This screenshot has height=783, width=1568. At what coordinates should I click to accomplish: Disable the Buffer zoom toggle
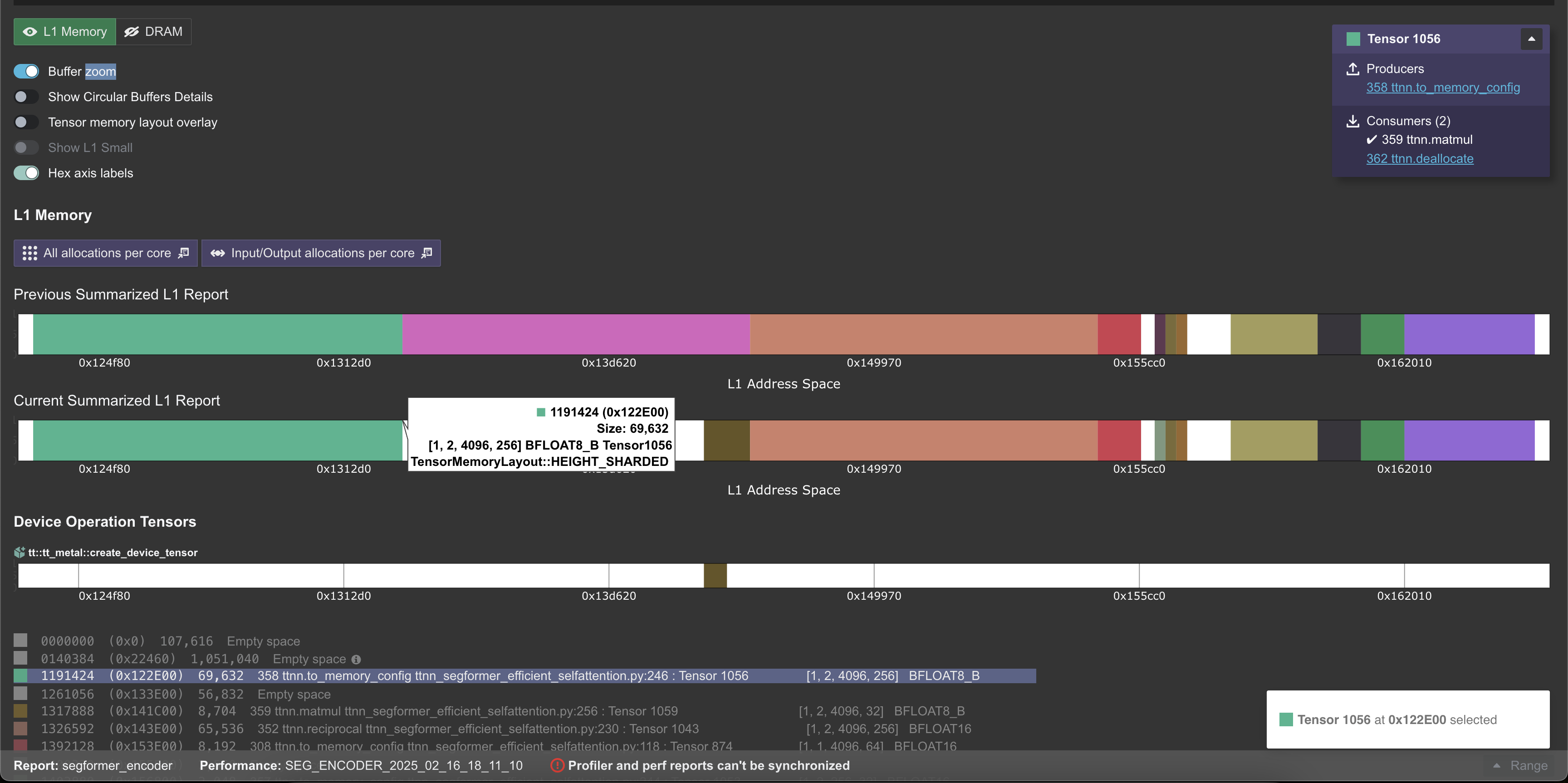[x=26, y=71]
